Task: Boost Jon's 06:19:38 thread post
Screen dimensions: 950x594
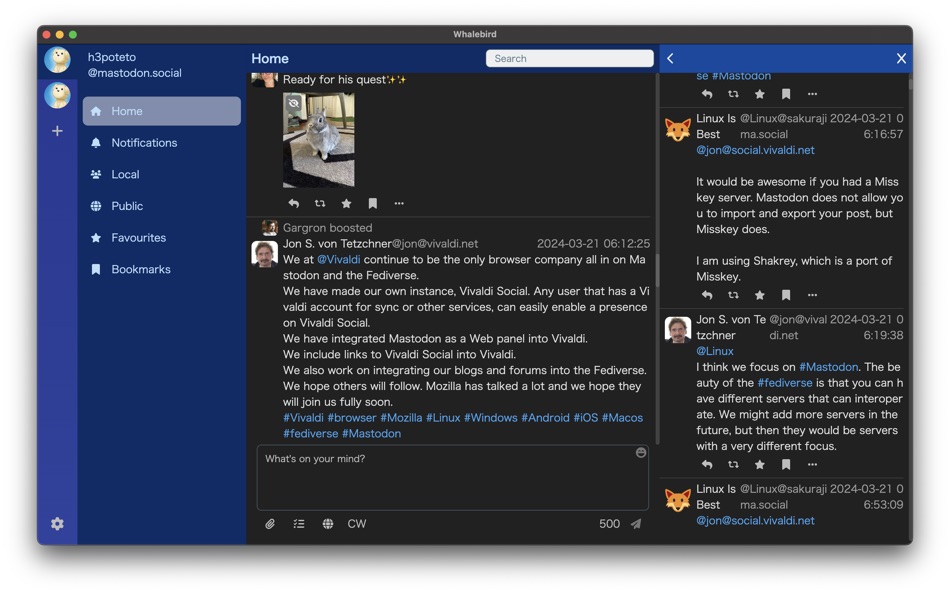Action: [733, 465]
